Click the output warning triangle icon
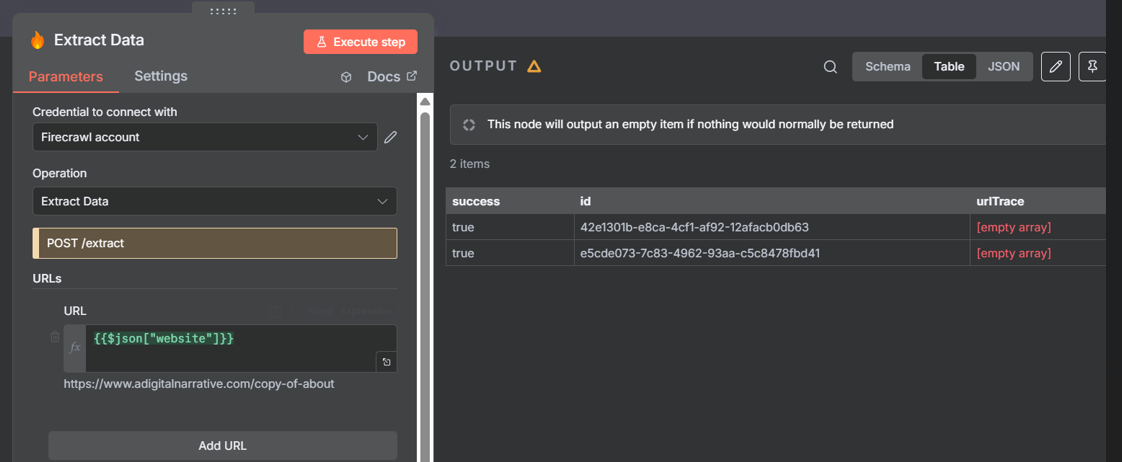This screenshot has height=462, width=1122. pos(534,66)
